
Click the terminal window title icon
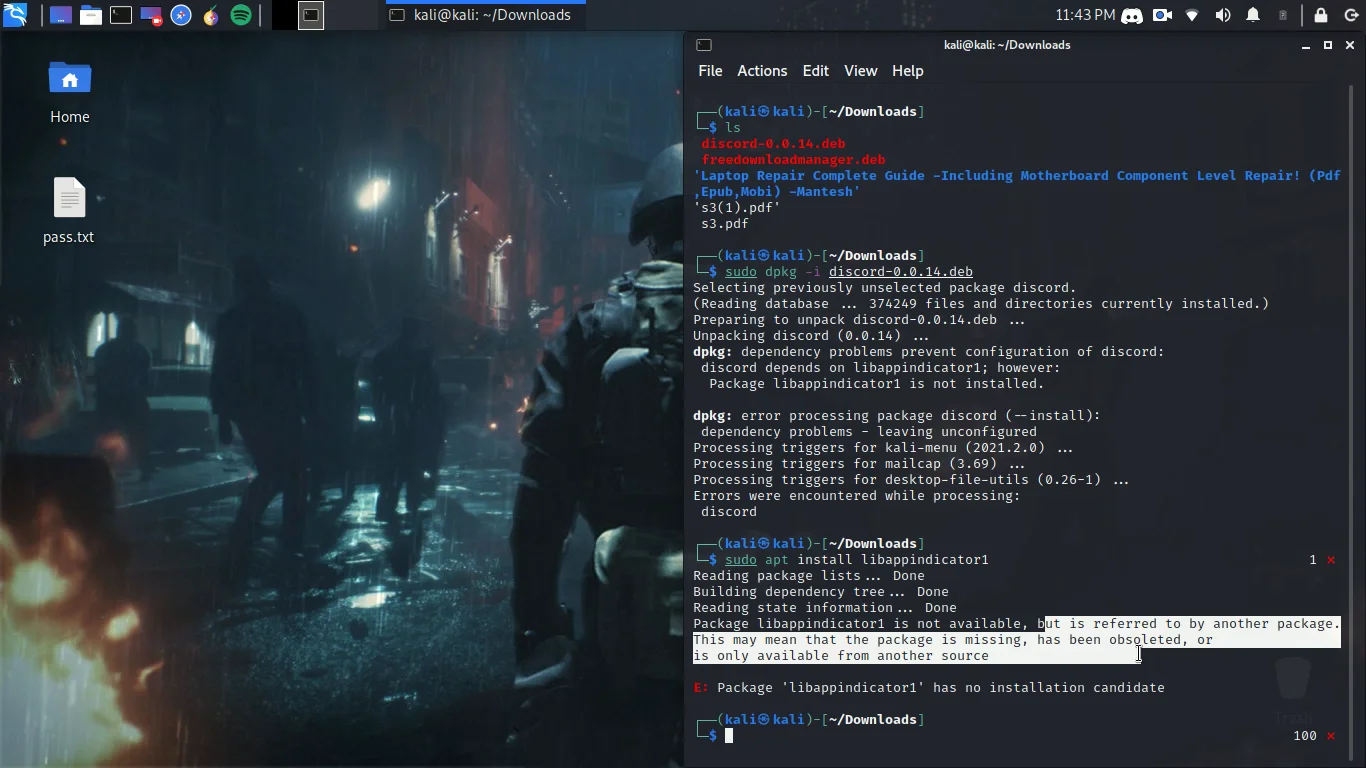point(704,45)
